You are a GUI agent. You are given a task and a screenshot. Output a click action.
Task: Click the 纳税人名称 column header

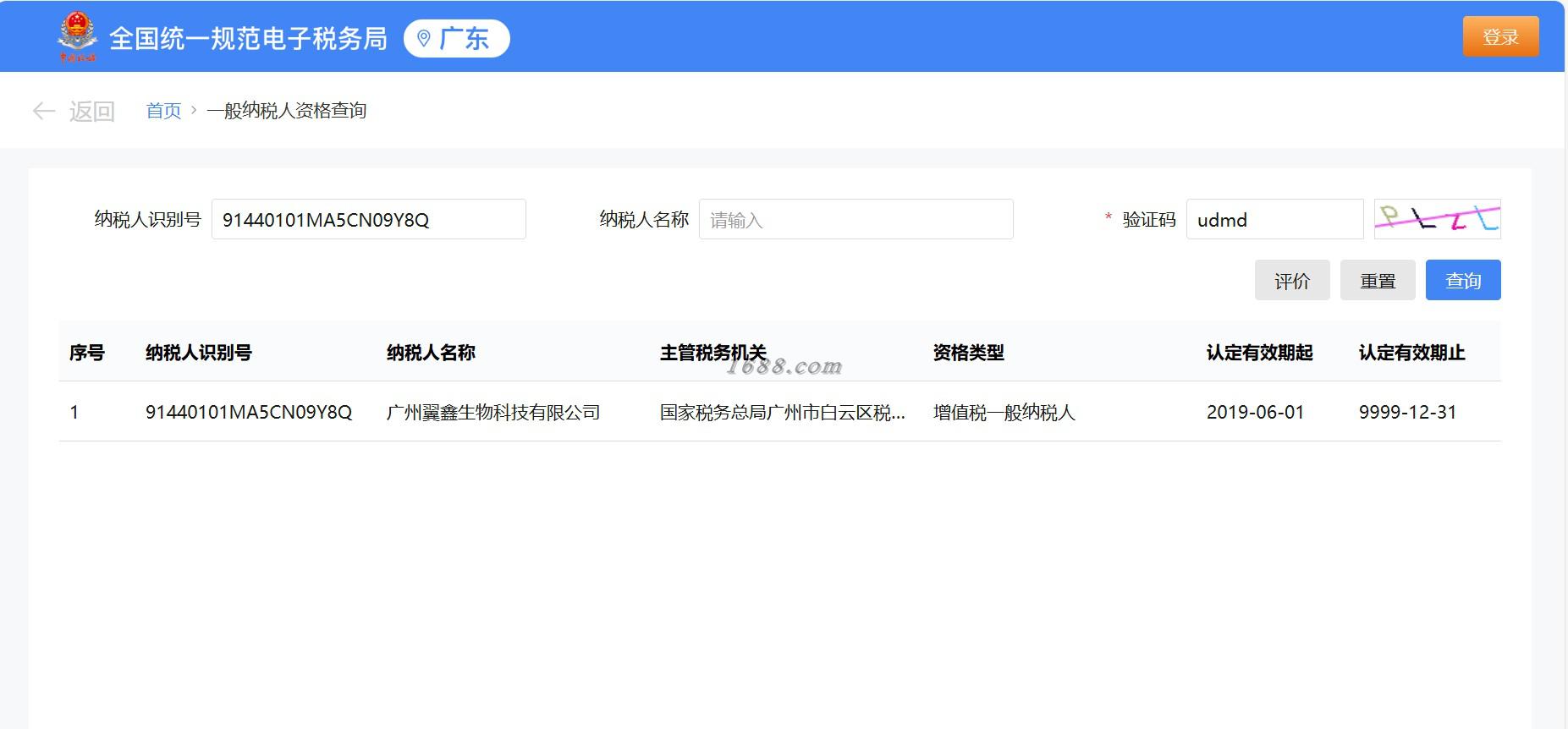[431, 353]
